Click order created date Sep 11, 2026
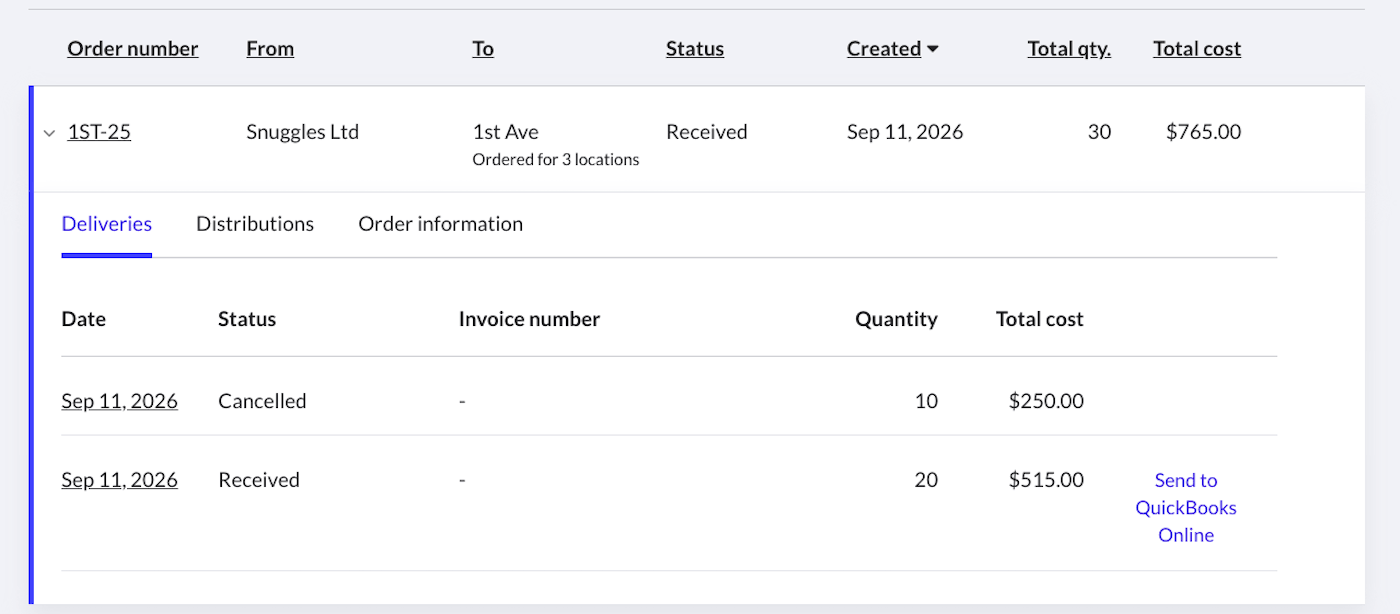This screenshot has width=1400, height=614. click(x=905, y=132)
